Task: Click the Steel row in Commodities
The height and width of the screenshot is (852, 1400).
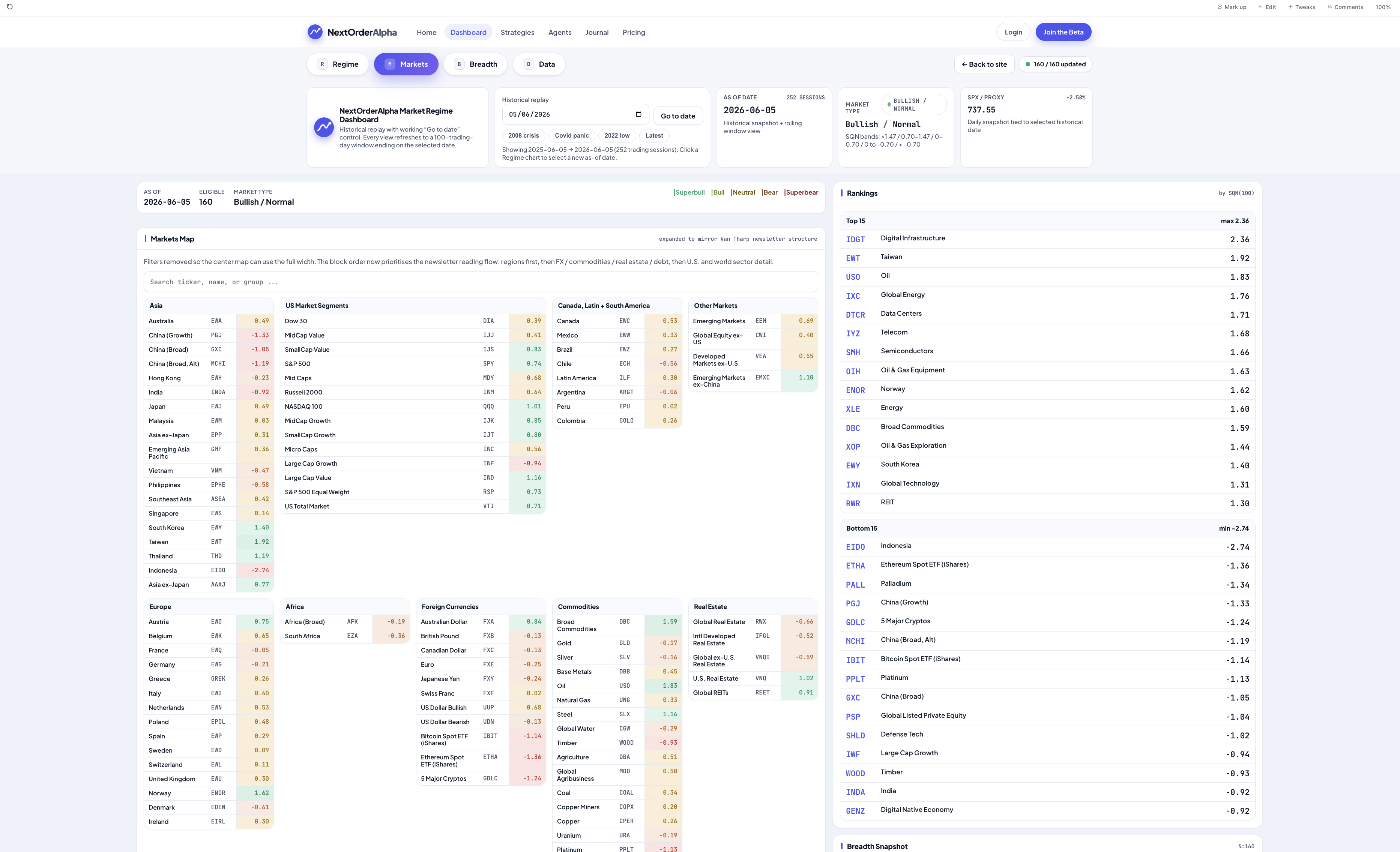Action: coord(617,714)
